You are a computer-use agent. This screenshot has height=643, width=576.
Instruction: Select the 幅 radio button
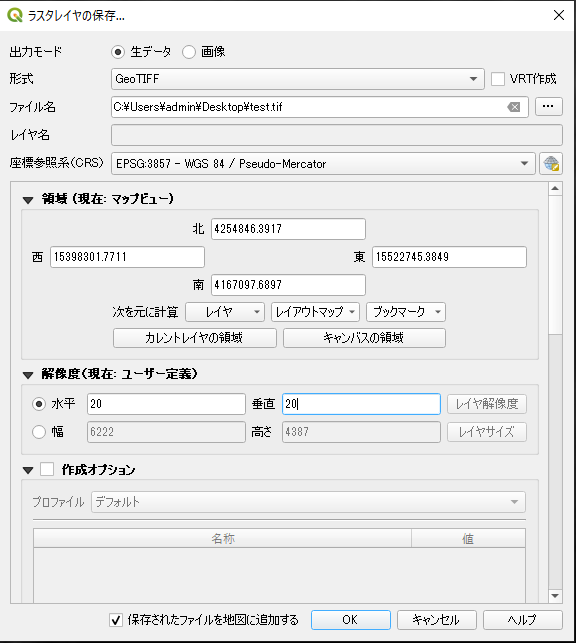[x=39, y=432]
